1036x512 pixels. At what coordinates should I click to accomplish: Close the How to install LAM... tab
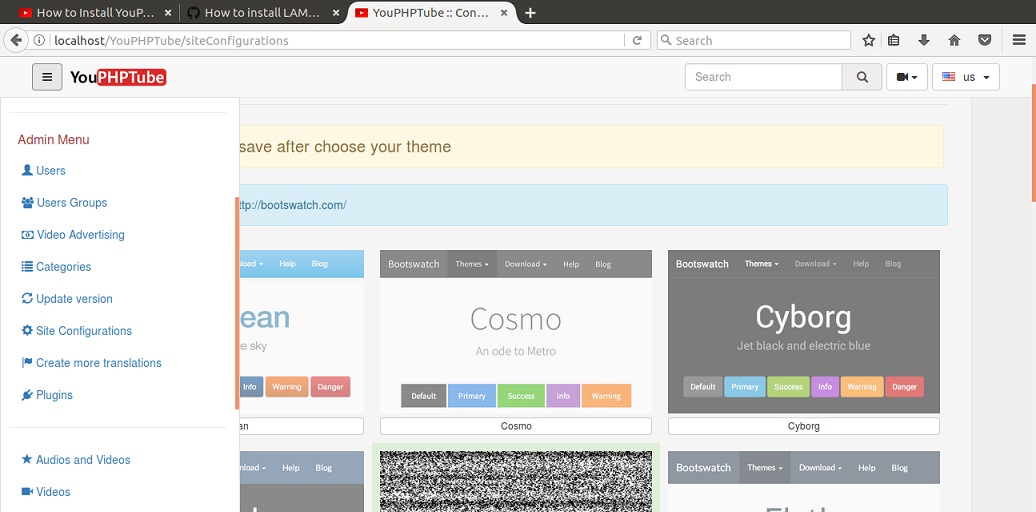coord(335,13)
